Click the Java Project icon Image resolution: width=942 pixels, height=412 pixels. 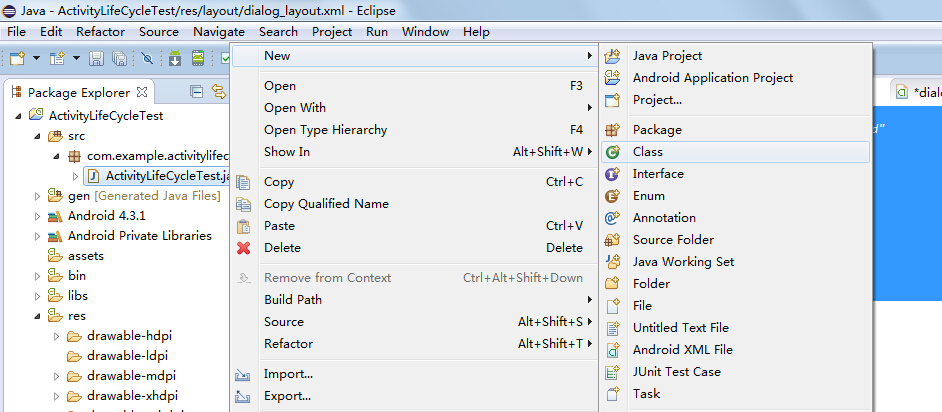(x=612, y=56)
